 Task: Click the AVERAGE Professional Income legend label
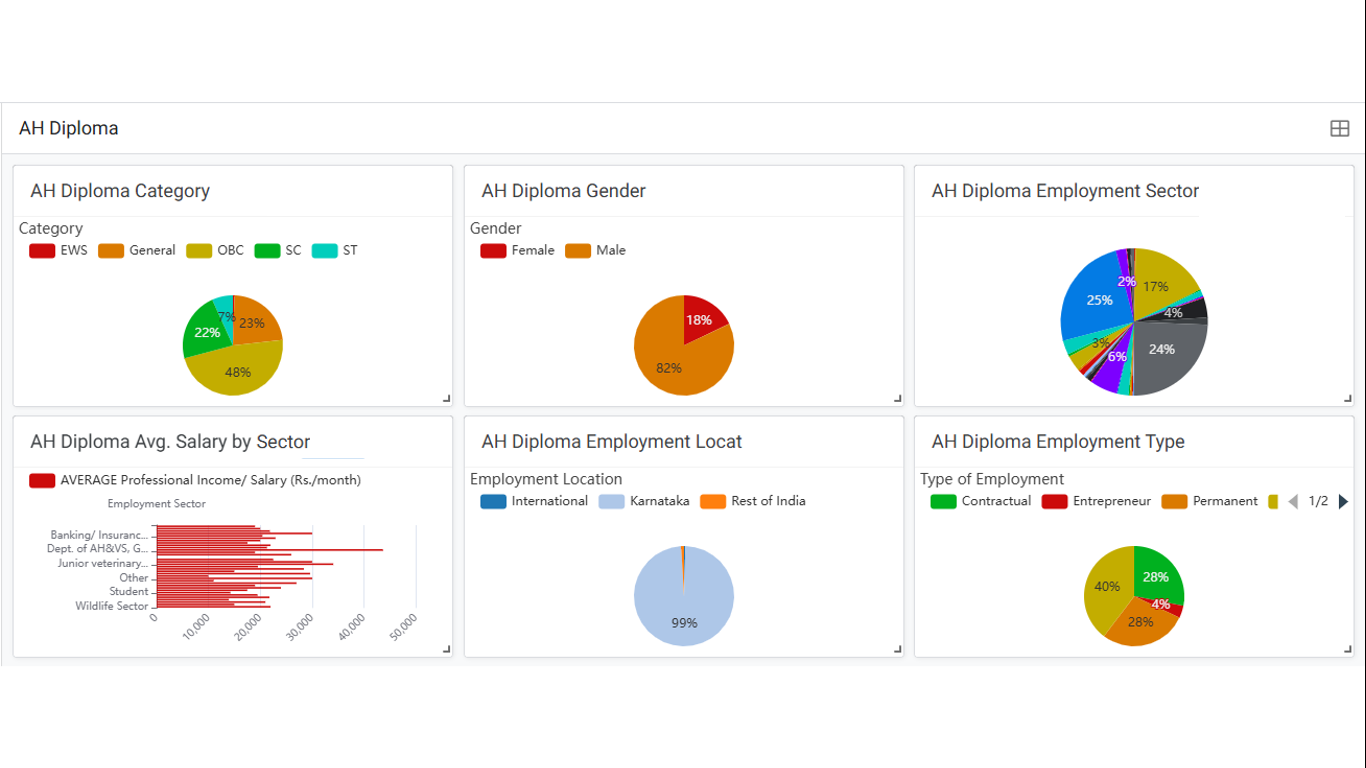210,480
